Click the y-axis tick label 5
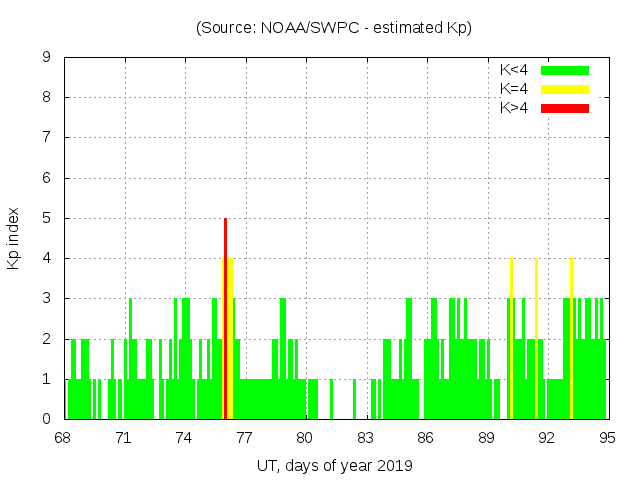Screen dimensions: 640x480 pos(47,218)
